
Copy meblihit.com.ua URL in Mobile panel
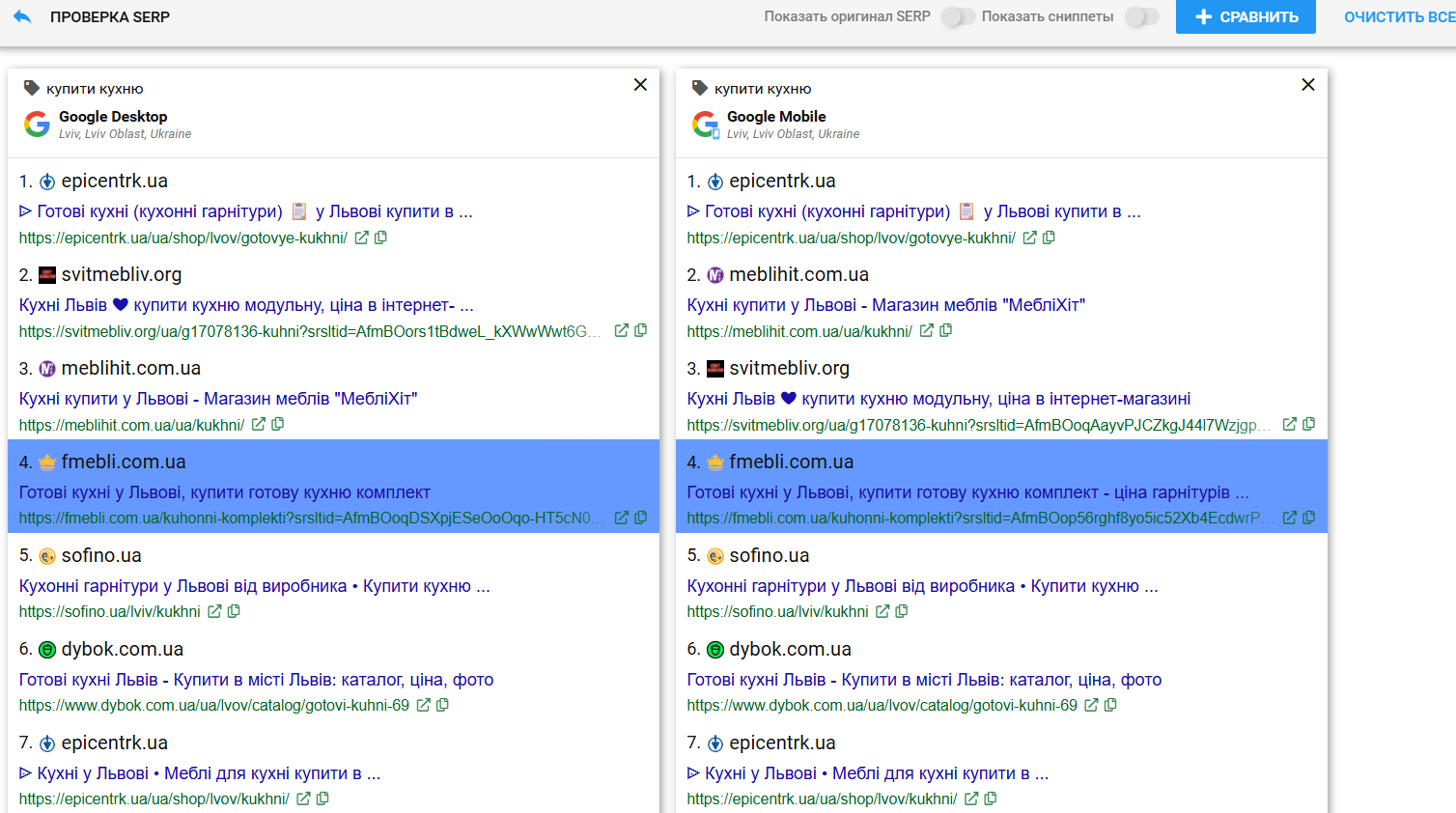point(945,330)
